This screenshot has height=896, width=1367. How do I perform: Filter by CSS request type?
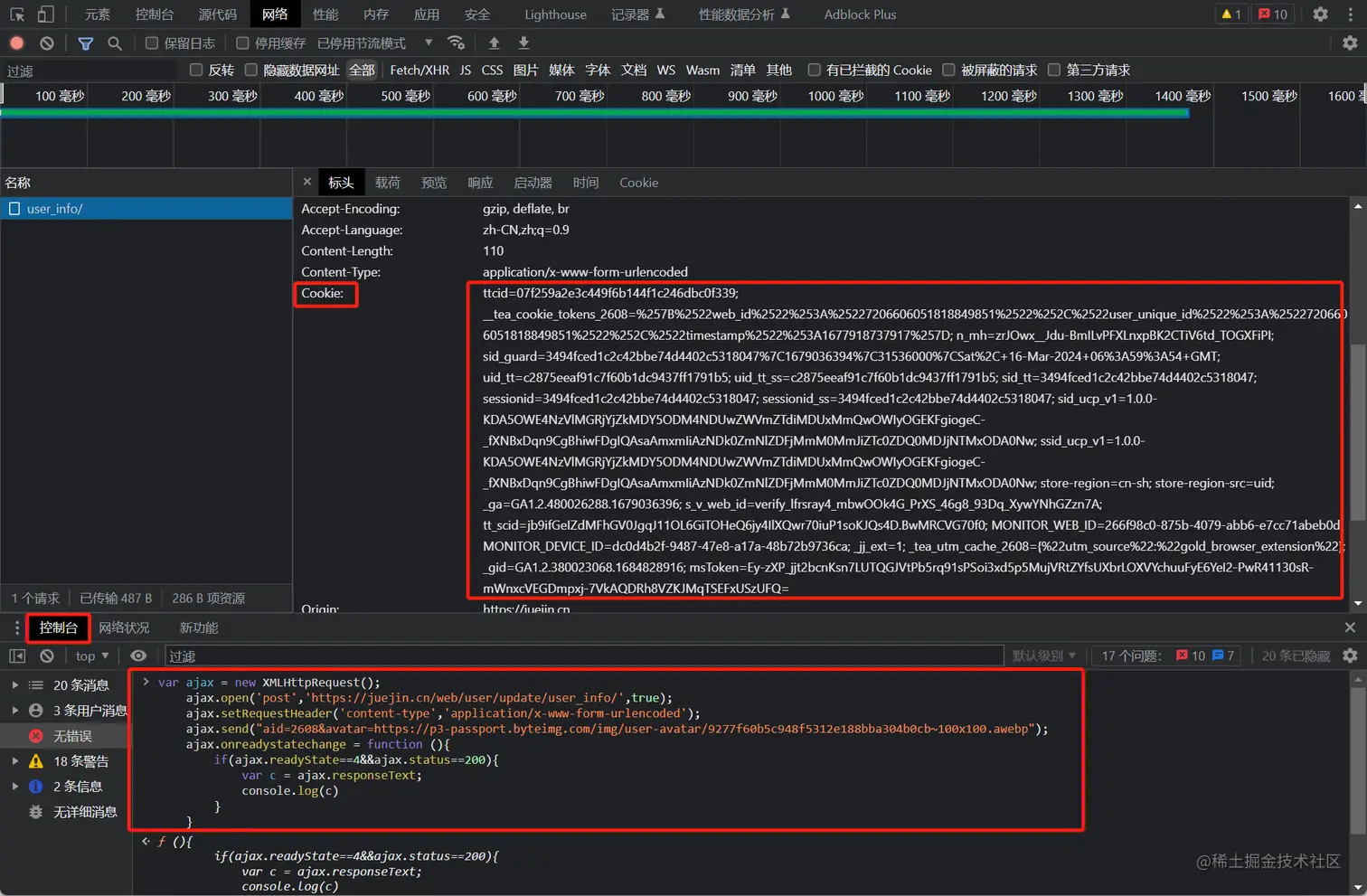tap(492, 71)
